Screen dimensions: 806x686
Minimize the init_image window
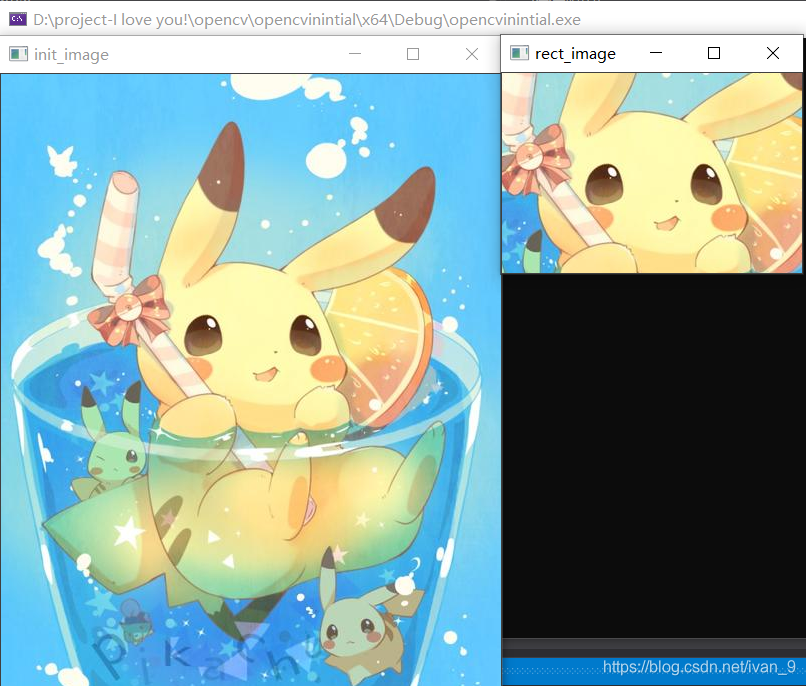(x=355, y=54)
